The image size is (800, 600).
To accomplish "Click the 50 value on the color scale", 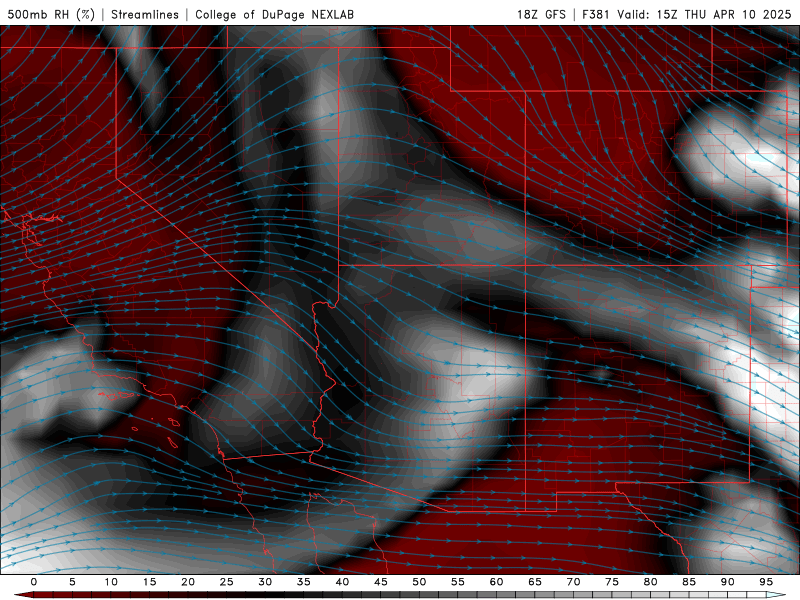I will pos(419,582).
